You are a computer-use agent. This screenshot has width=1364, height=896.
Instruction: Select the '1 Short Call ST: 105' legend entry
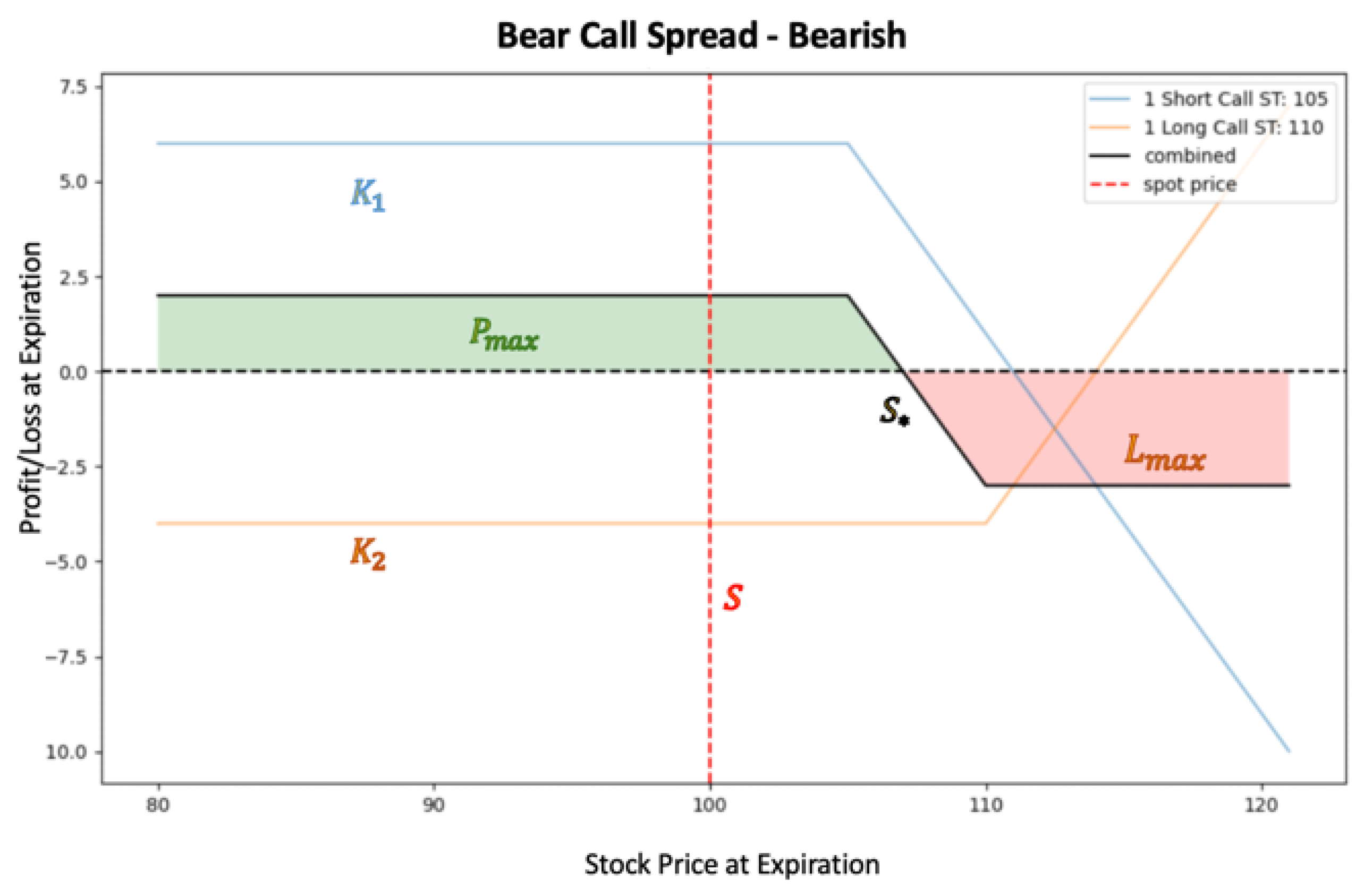(1235, 99)
